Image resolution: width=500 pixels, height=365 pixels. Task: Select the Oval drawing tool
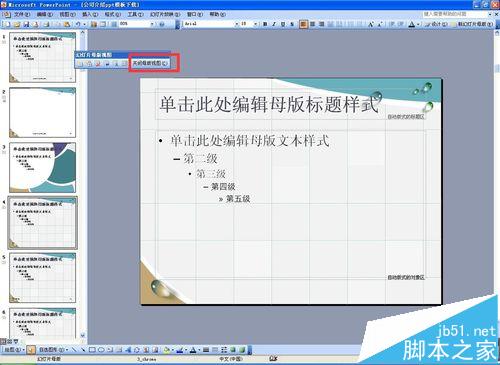[x=101, y=350]
